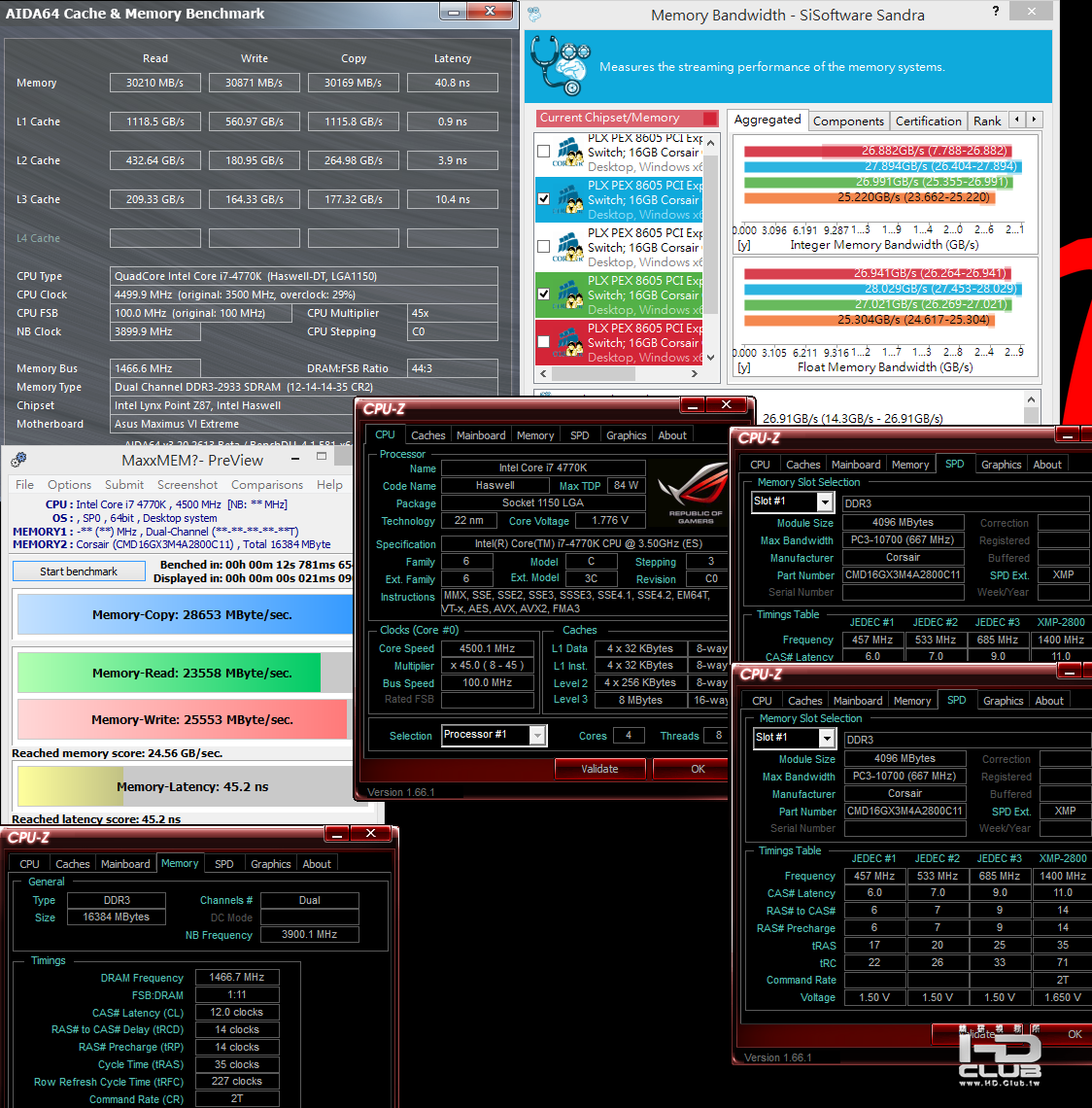Click the Corsair icon in the blue Sandra row
This screenshot has height=1108, width=1092.
tap(568, 200)
